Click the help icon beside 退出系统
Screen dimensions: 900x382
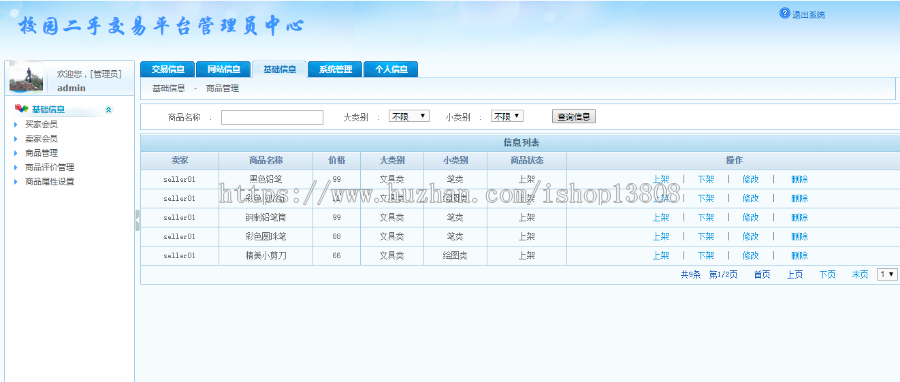coord(785,13)
